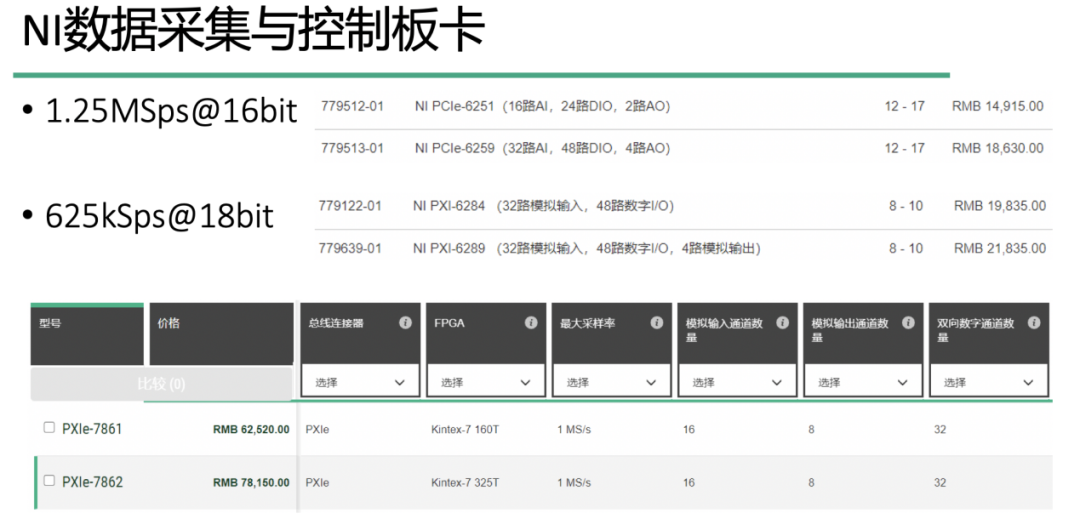Tick the PXIe-7862 compare checkbox
The width and height of the screenshot is (1080, 519).
click(x=49, y=480)
